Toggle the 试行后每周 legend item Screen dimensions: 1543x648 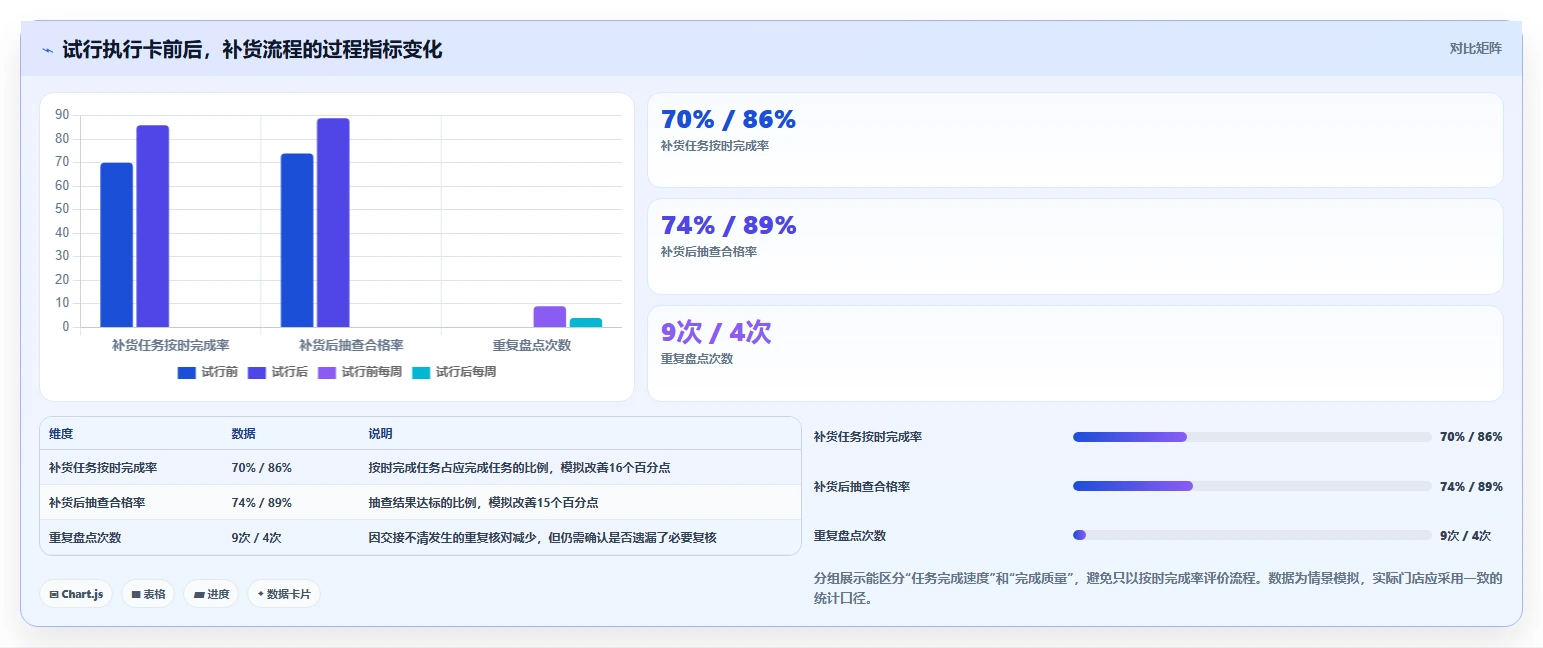click(453, 372)
